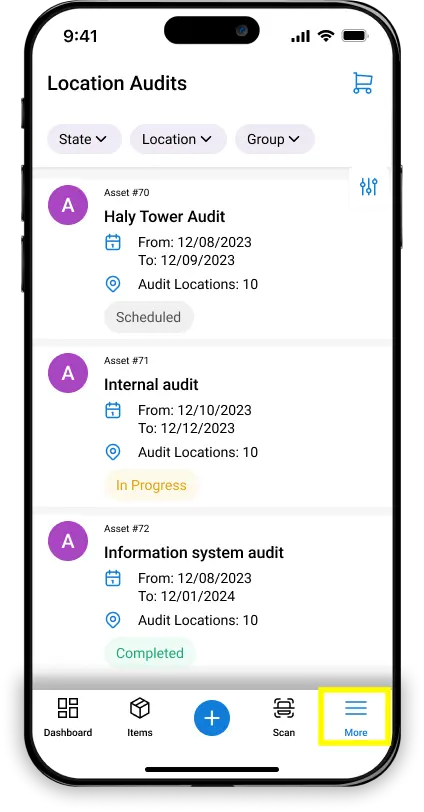Viewport: 424px width, 812px height.
Task: Open Internal audit title
Action: (151, 384)
